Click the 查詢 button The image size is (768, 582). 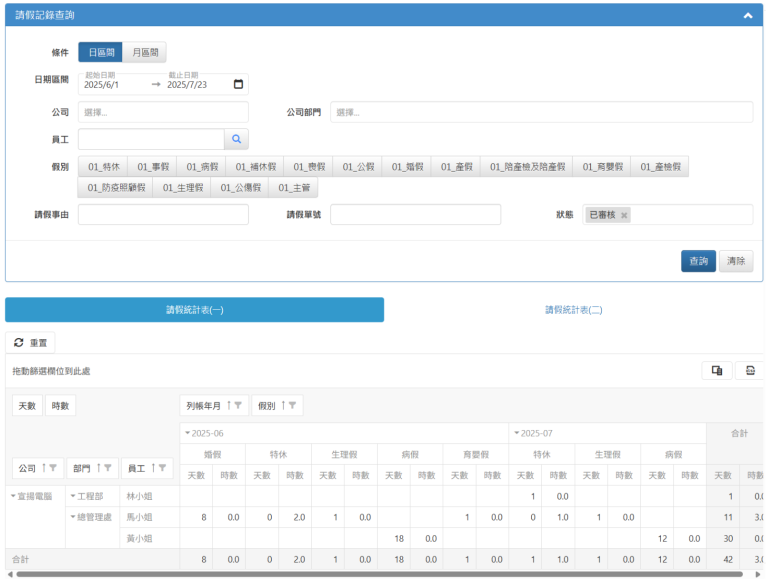click(x=697, y=261)
